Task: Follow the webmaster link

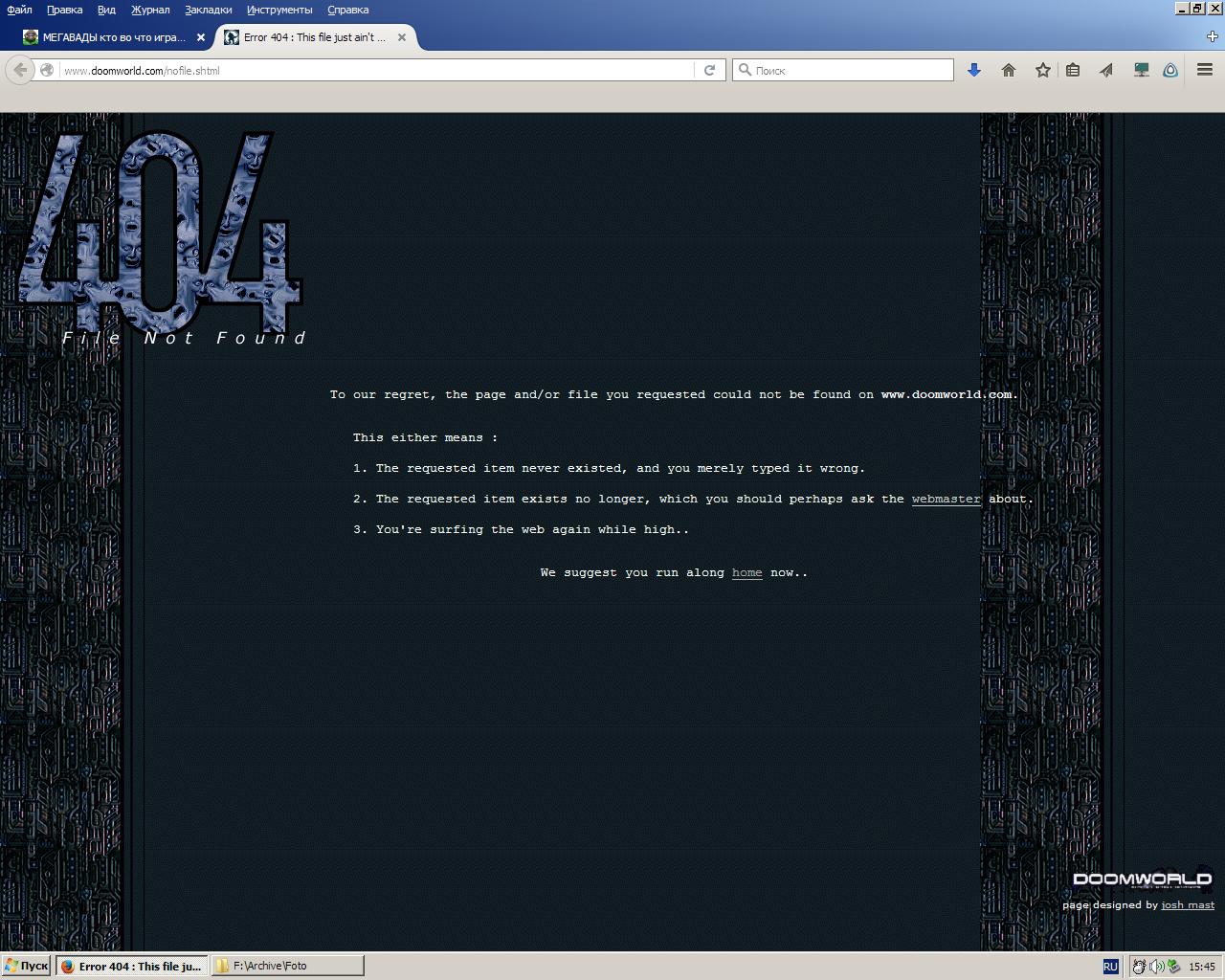Action: click(x=947, y=499)
